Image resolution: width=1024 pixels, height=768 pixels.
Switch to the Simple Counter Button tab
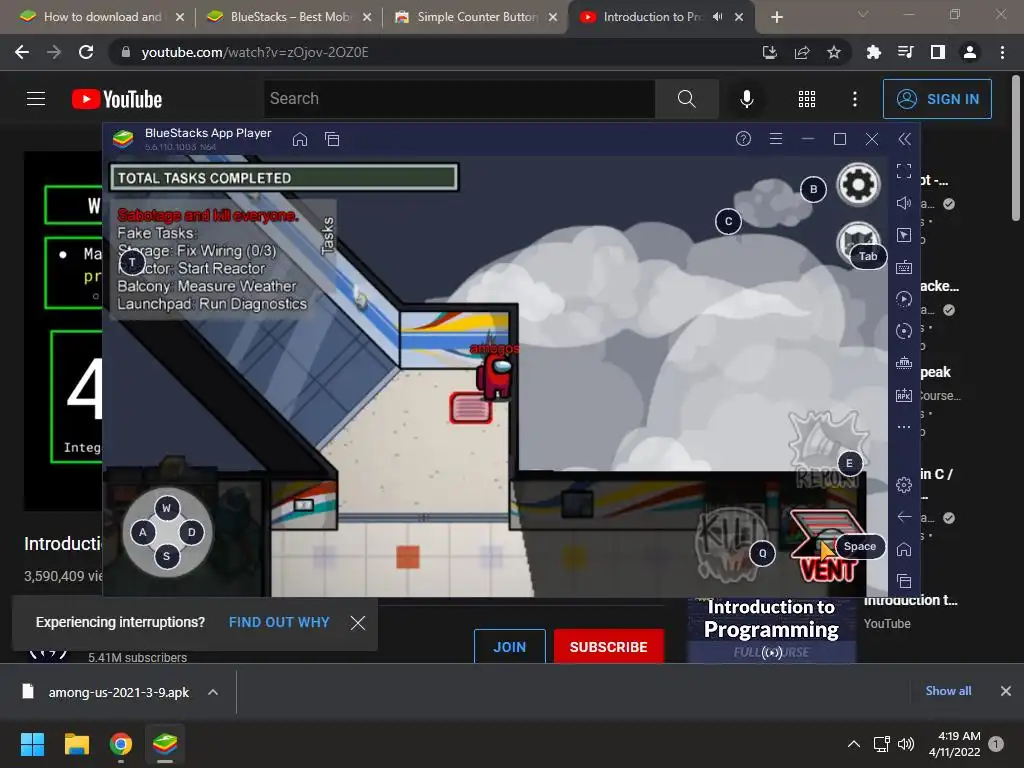[477, 17]
